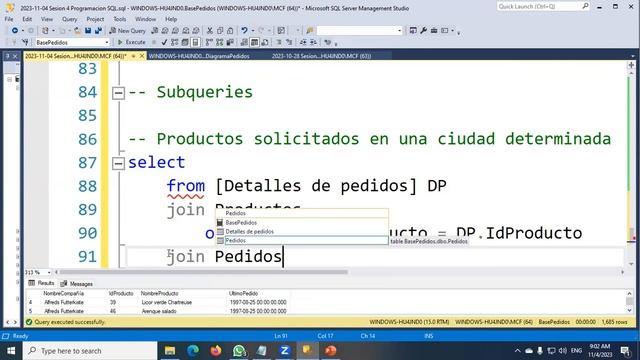The image size is (640, 360).
Task: Click the Paste icon in toolbar
Action: point(230,31)
